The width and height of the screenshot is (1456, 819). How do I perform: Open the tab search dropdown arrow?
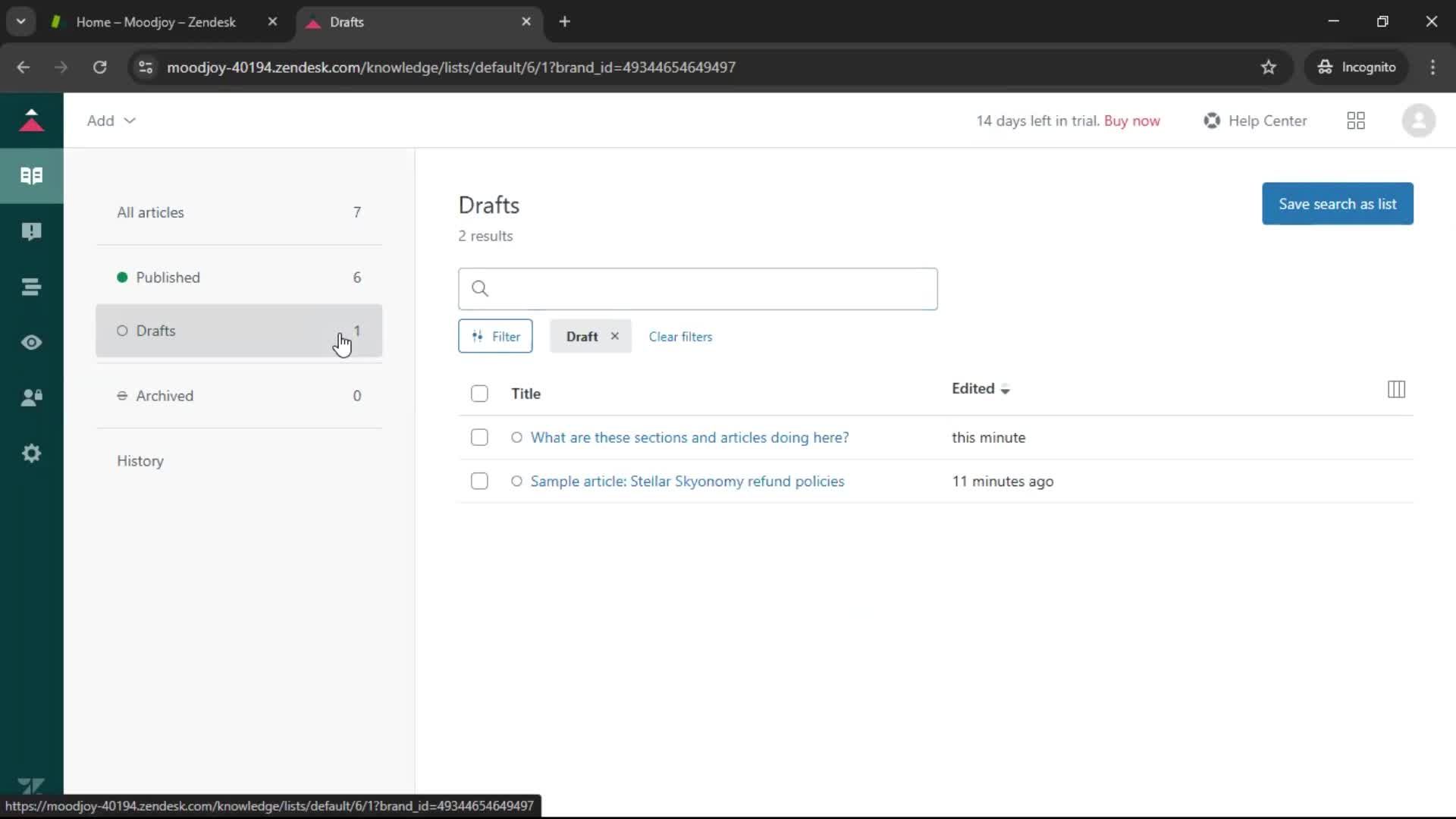(x=21, y=22)
